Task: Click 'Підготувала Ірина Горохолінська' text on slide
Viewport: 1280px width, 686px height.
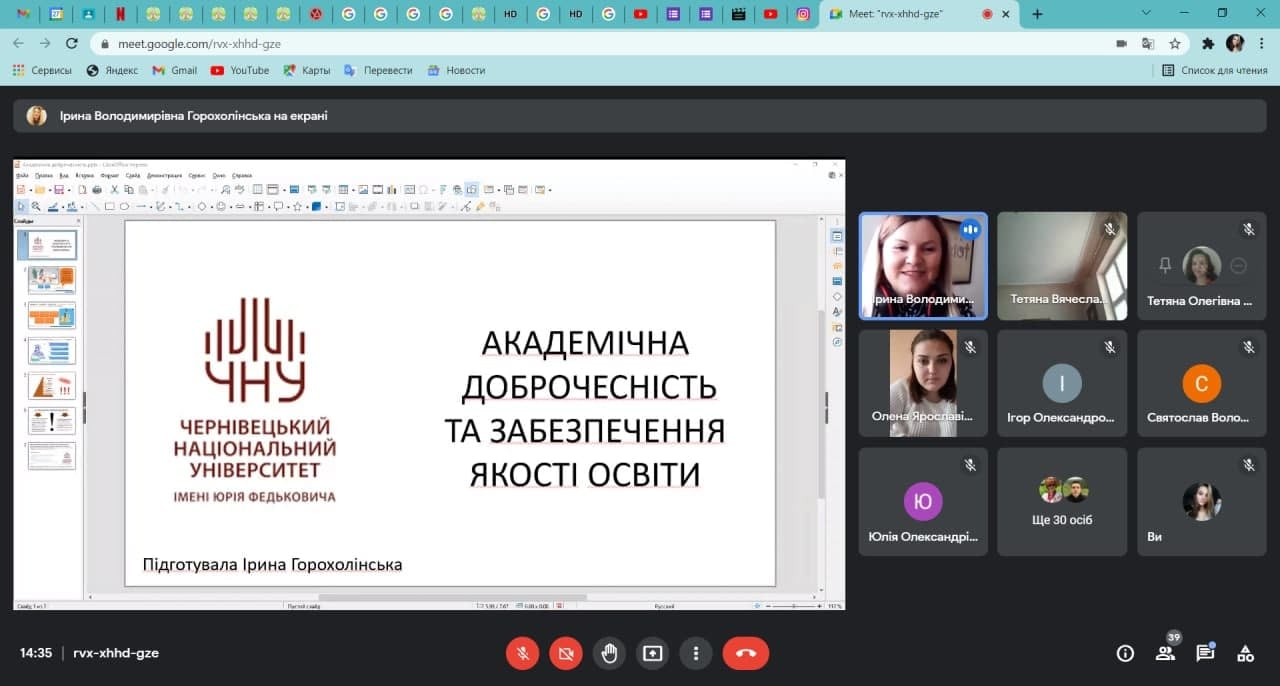Action: coord(272,565)
